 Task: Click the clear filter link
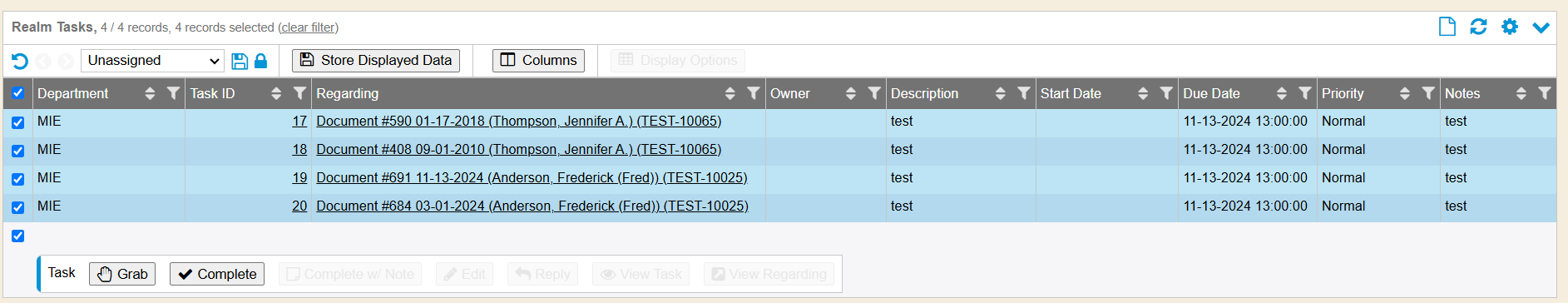(x=308, y=27)
